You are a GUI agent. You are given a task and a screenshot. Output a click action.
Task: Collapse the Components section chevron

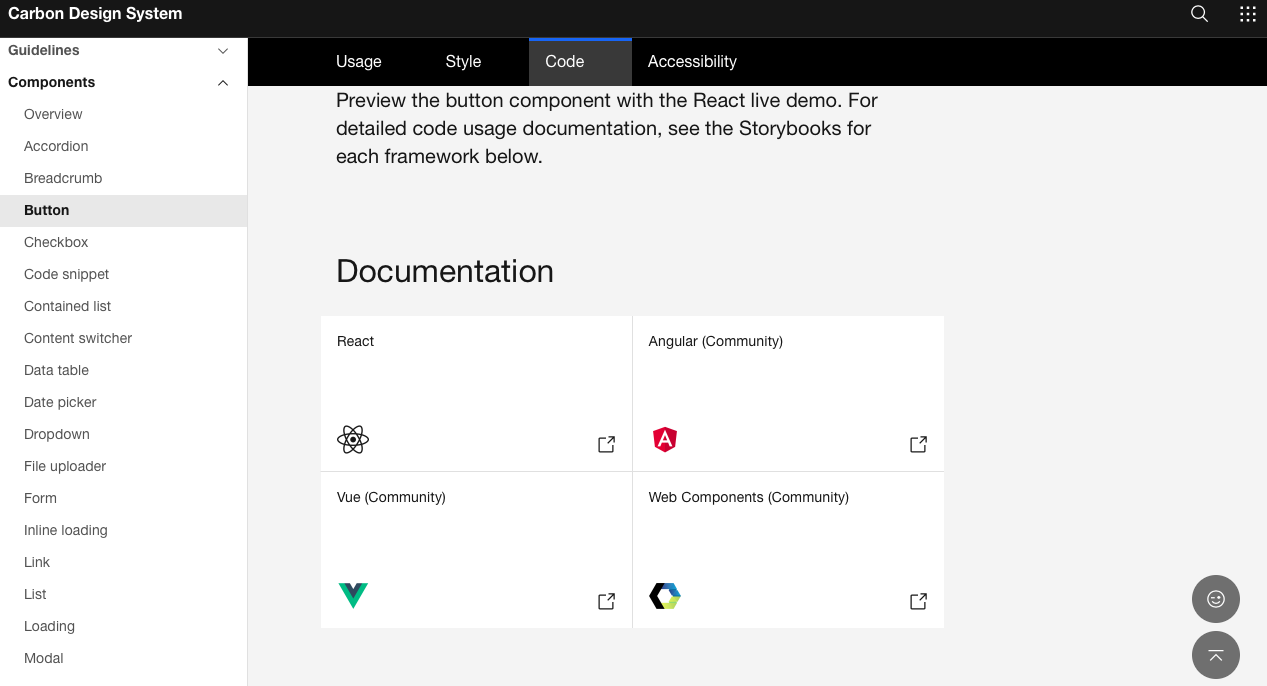click(223, 83)
